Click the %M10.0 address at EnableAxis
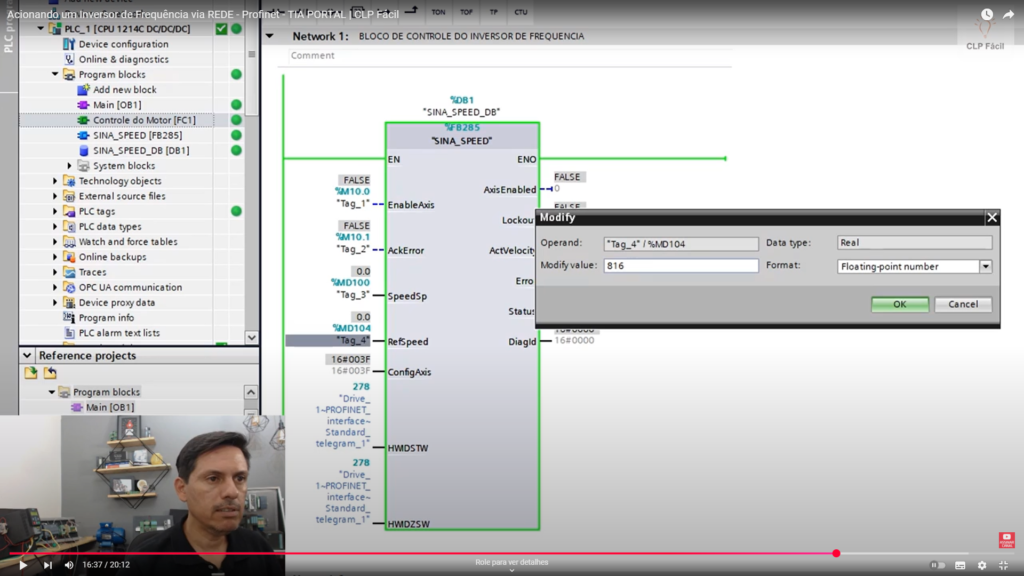Viewport: 1024px width, 576px height. (x=353, y=191)
